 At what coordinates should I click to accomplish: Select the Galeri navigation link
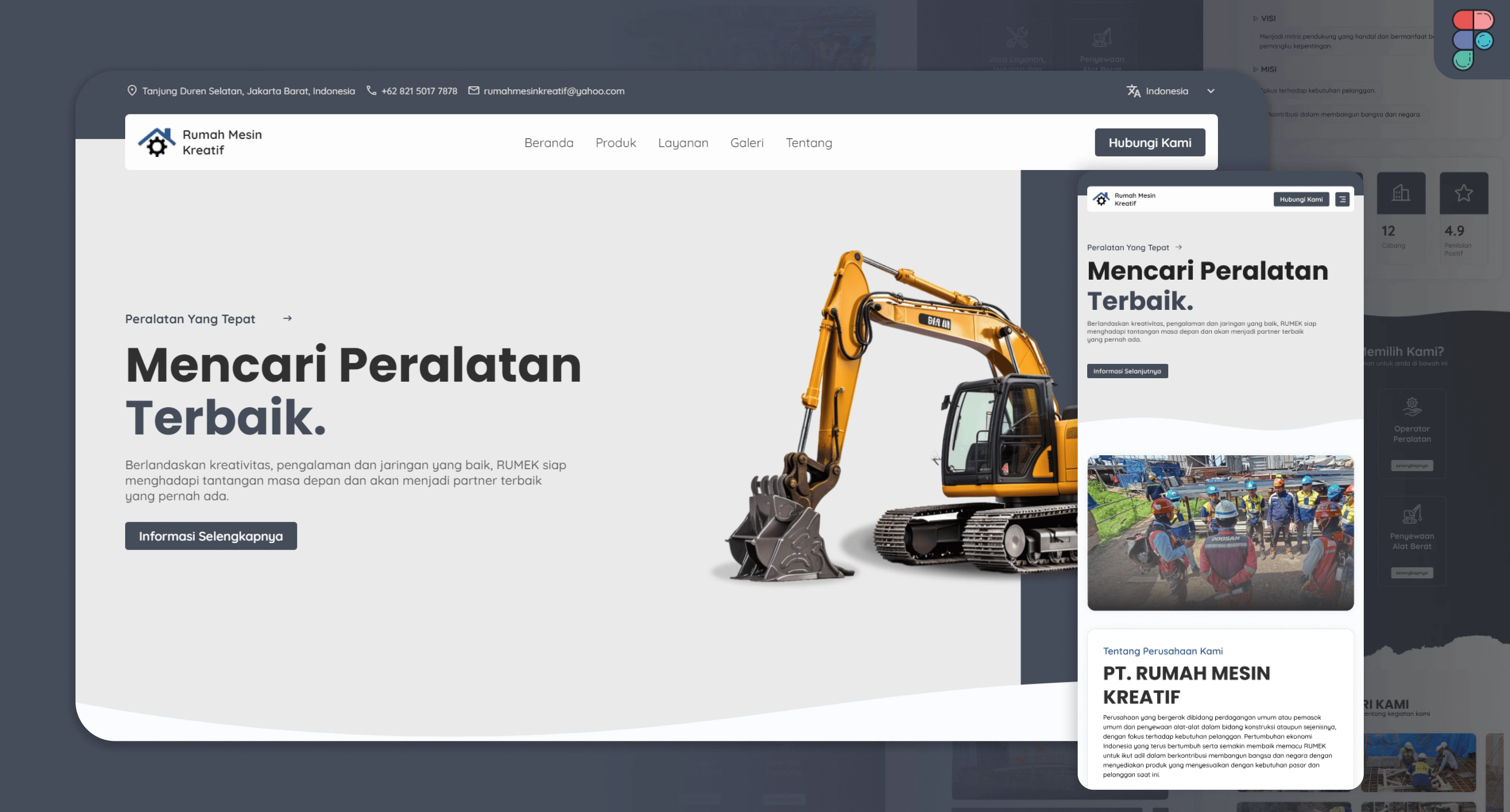click(746, 142)
